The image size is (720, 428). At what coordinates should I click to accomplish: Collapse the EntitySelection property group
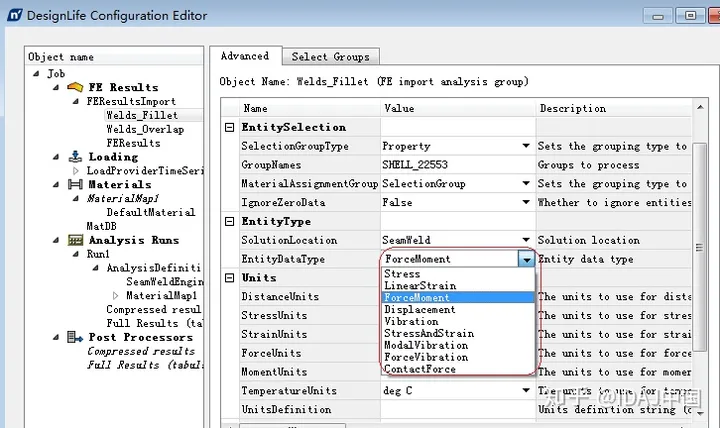230,127
